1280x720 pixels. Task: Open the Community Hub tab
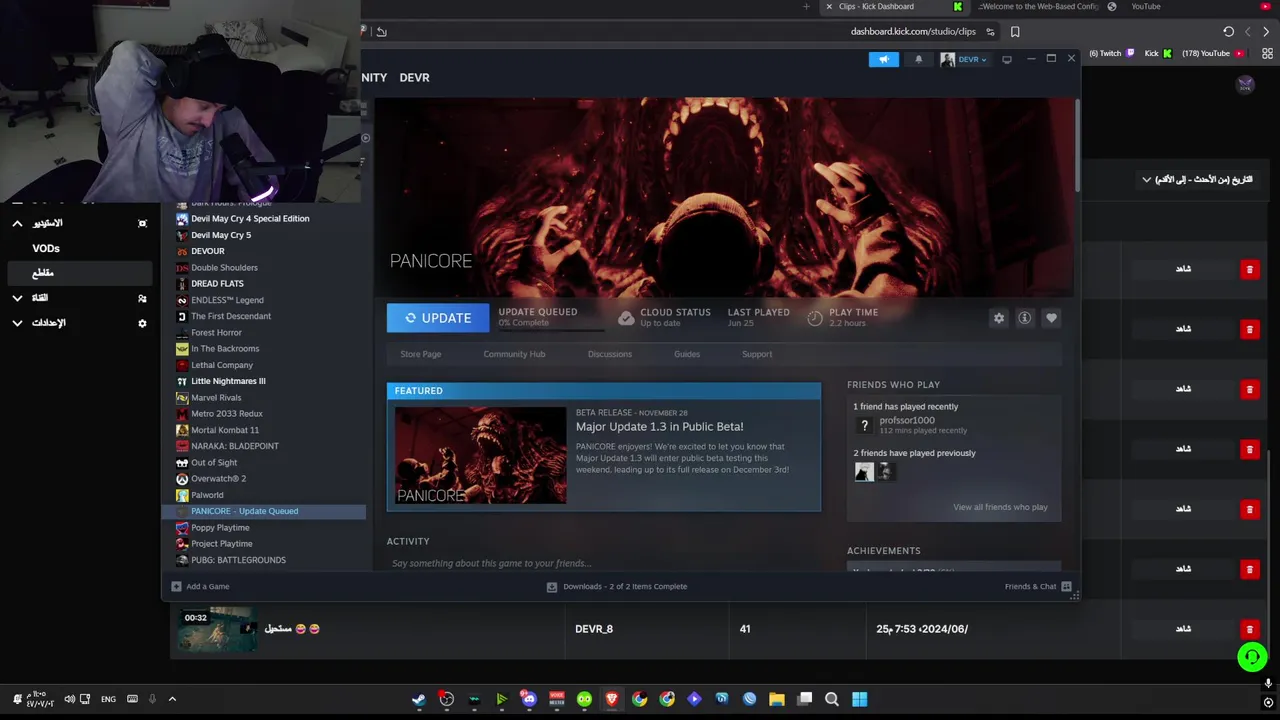tap(514, 354)
